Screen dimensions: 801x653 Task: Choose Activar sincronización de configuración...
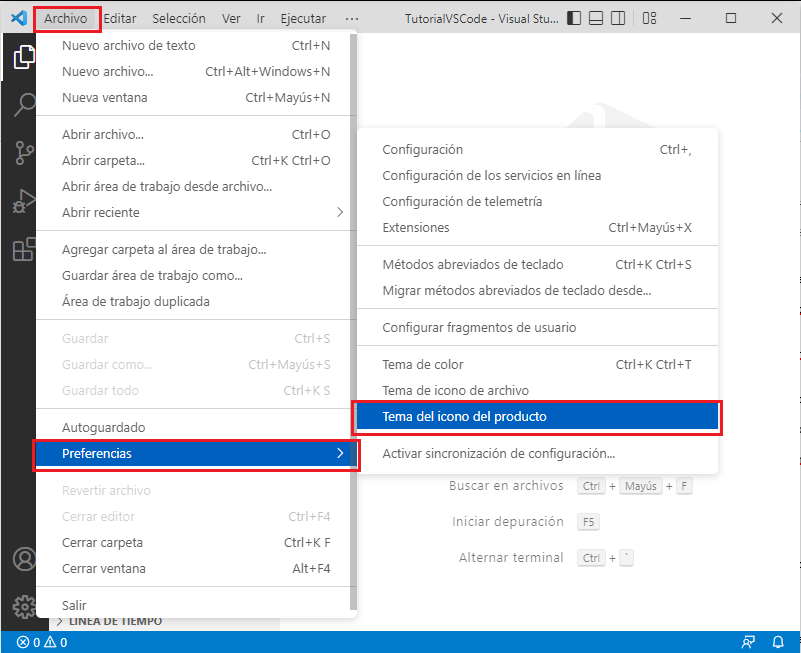tap(537, 454)
